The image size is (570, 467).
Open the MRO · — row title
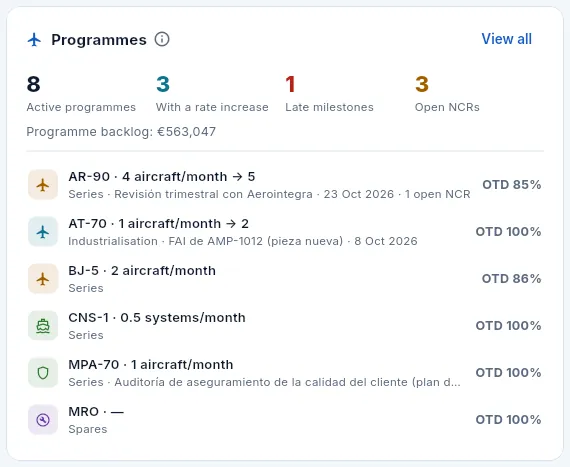coord(96,412)
